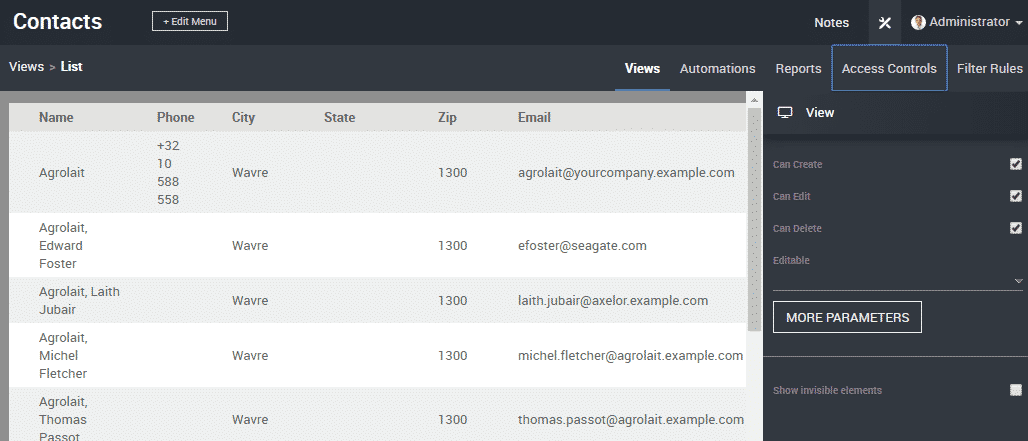Open the Reports tab
Image resolution: width=1028 pixels, height=441 pixels.
(x=798, y=69)
